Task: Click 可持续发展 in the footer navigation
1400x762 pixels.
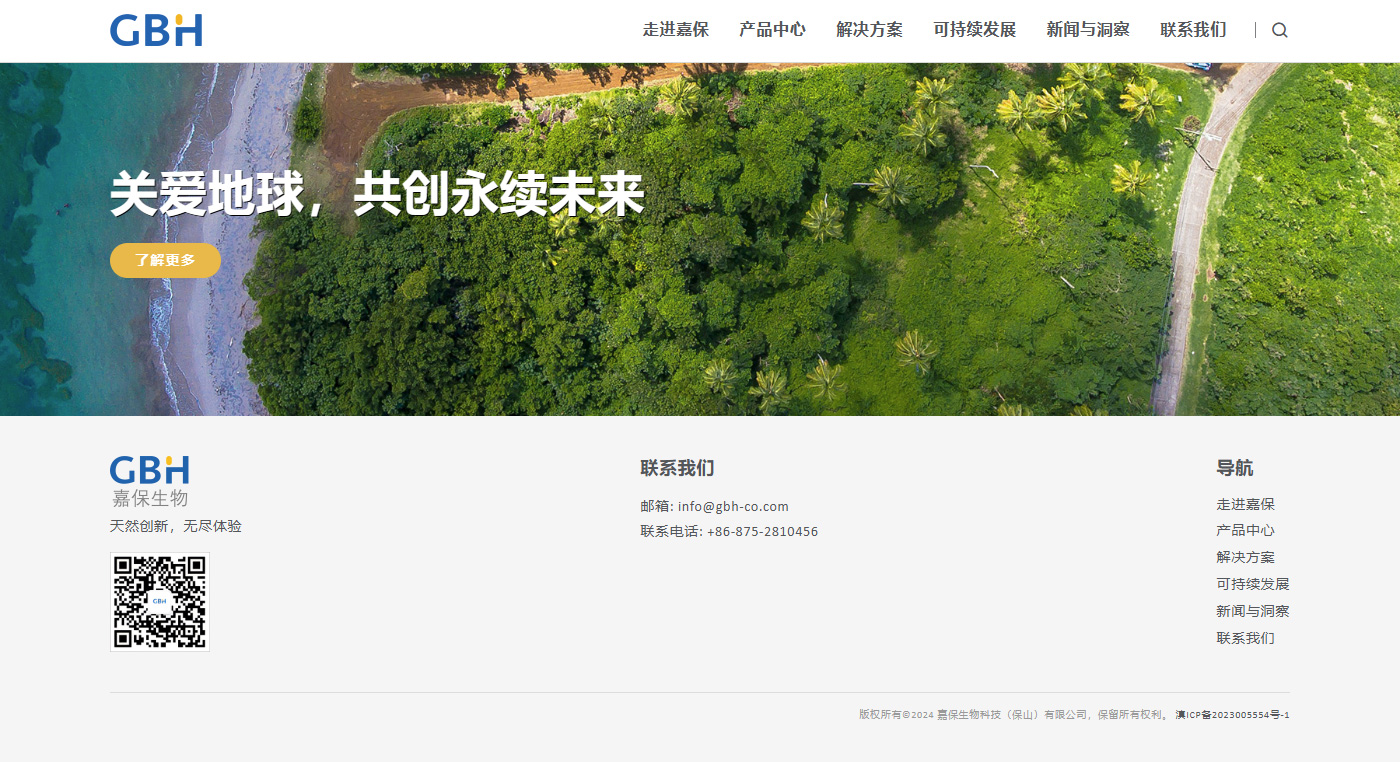Action: coord(1252,584)
